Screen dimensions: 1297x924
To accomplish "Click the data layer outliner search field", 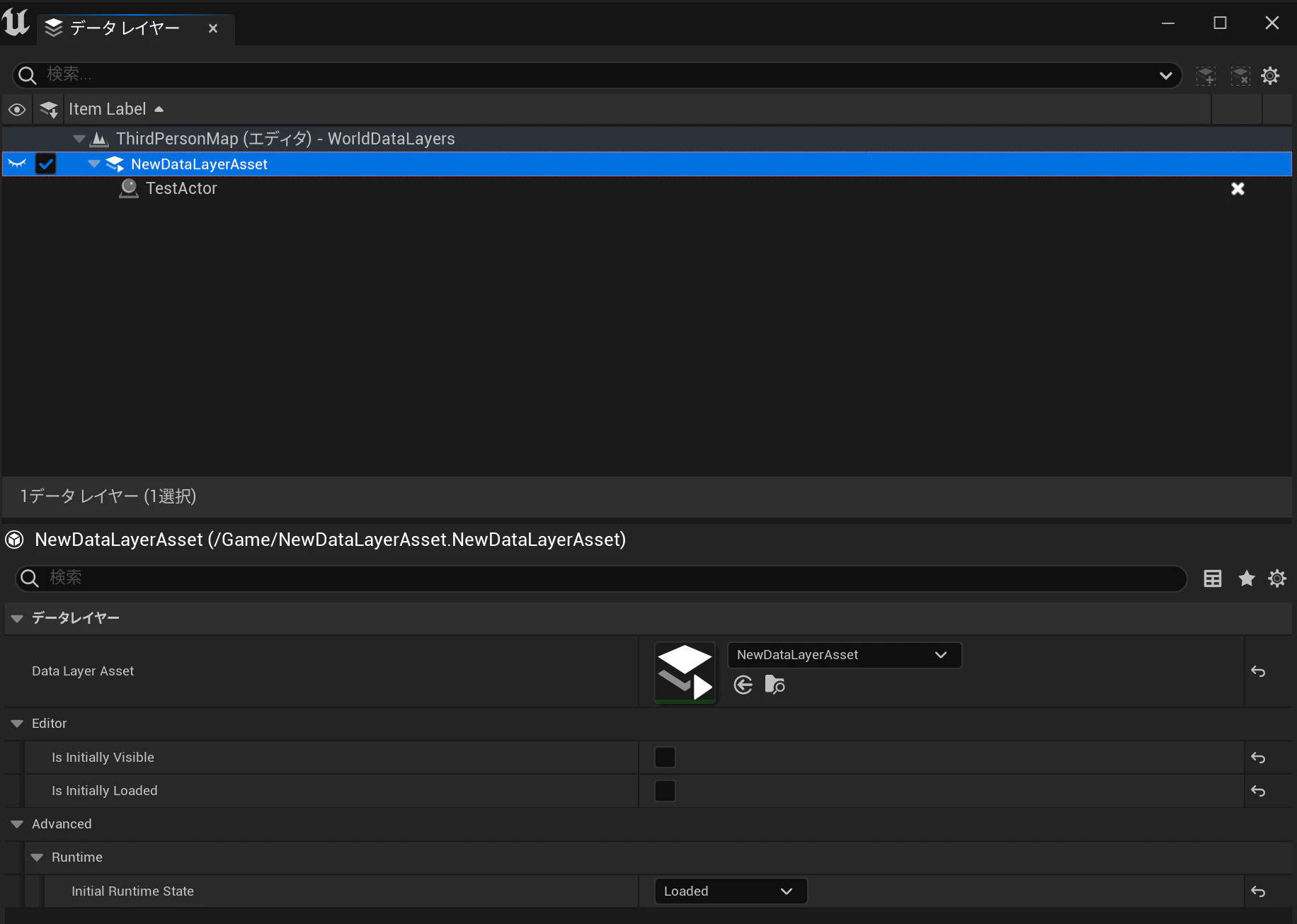I will click(x=595, y=75).
